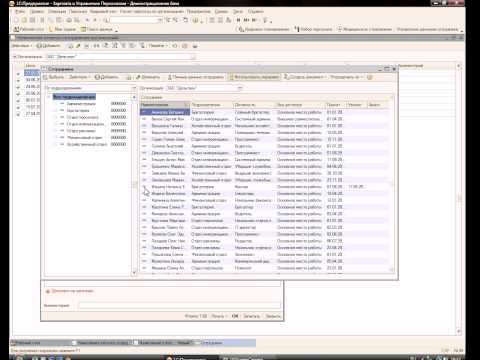The width and height of the screenshot is (480, 360).
Task: Open Мои задачи panel button
Action: coord(63,29)
